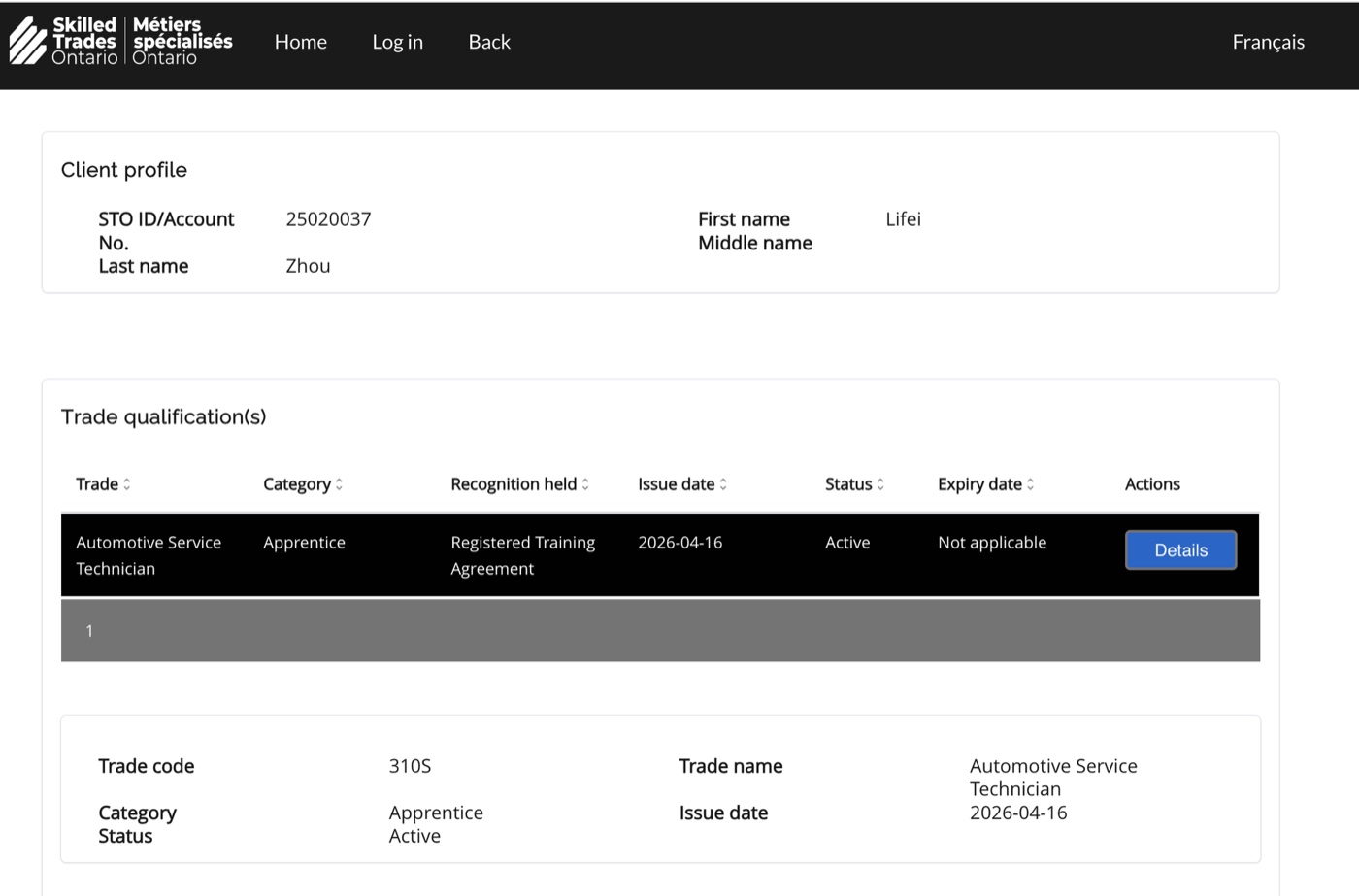Select the Not applicable expiry cell
The image size is (1359, 896).
[x=992, y=543]
